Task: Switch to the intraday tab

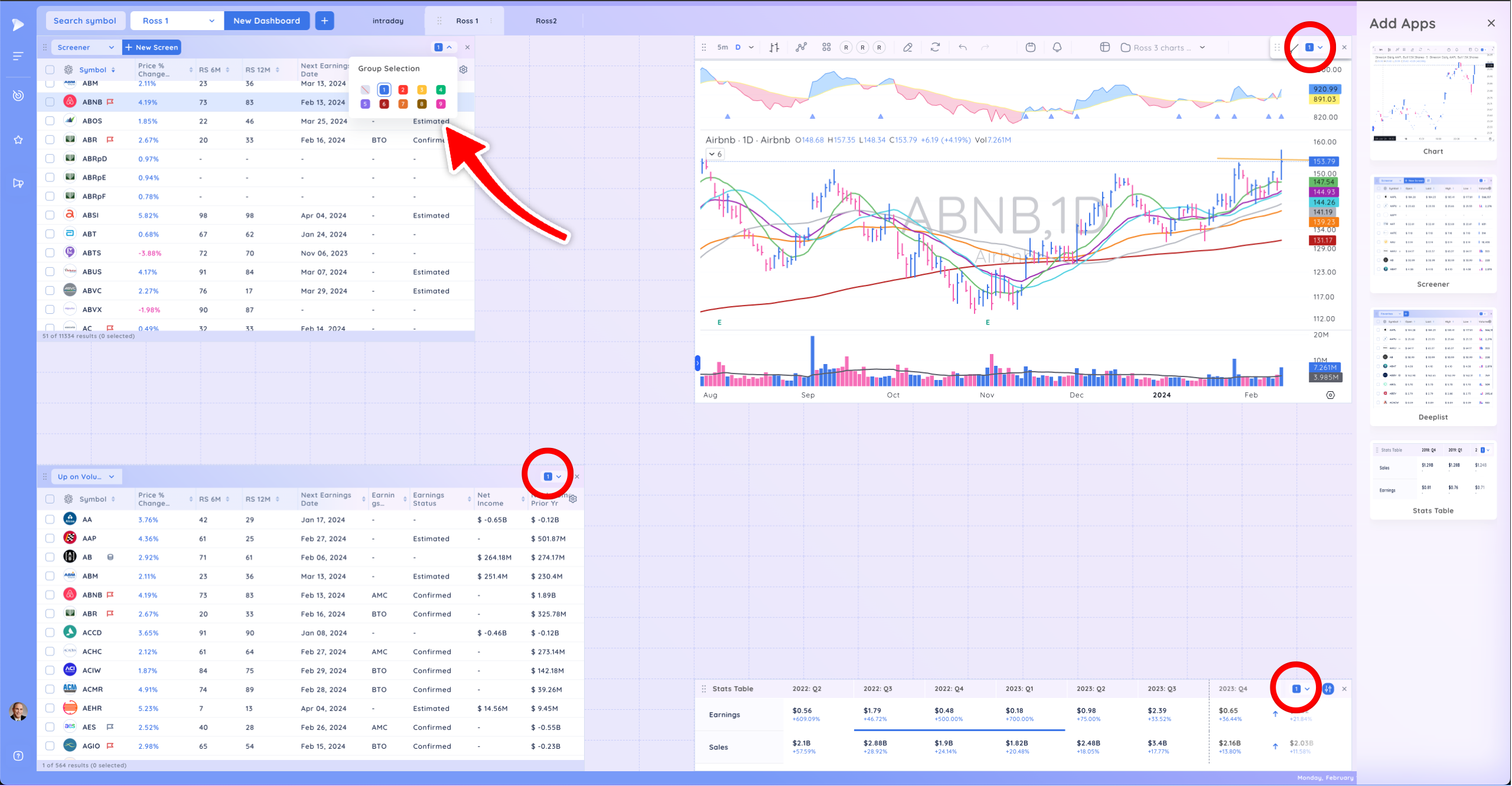Action: 388,21
